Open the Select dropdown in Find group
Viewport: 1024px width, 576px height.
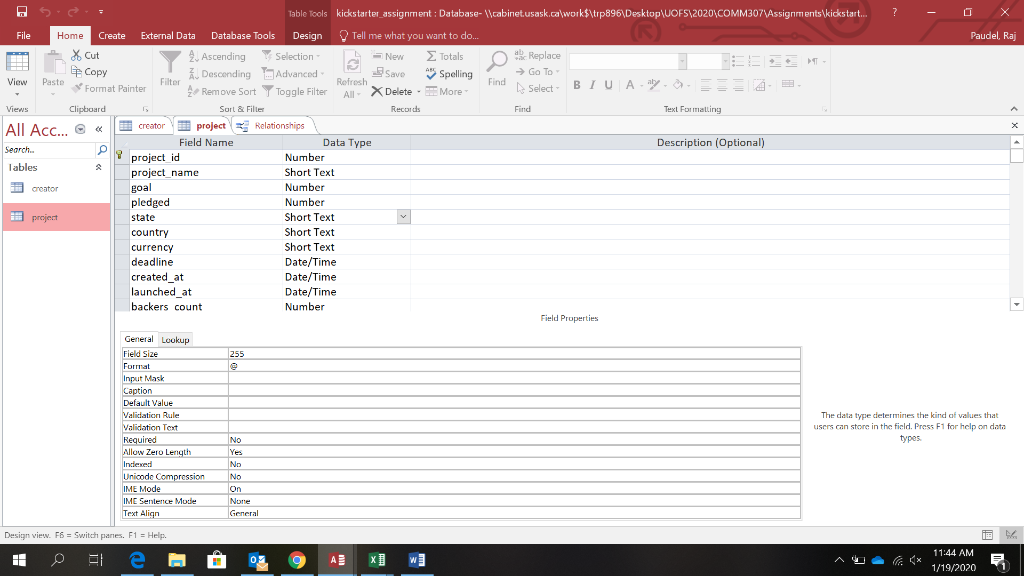pos(537,88)
